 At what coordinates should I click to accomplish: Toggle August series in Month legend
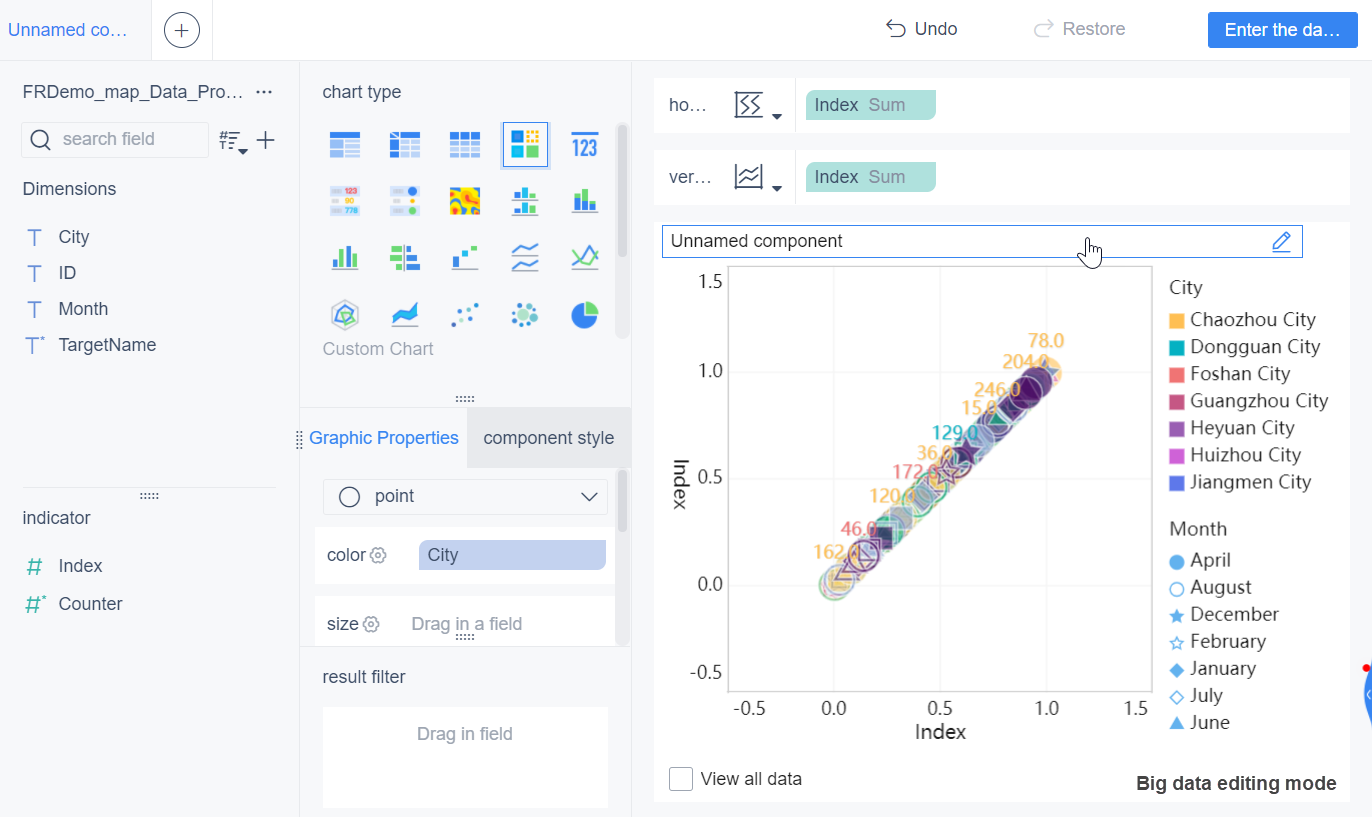[x=1210, y=587]
